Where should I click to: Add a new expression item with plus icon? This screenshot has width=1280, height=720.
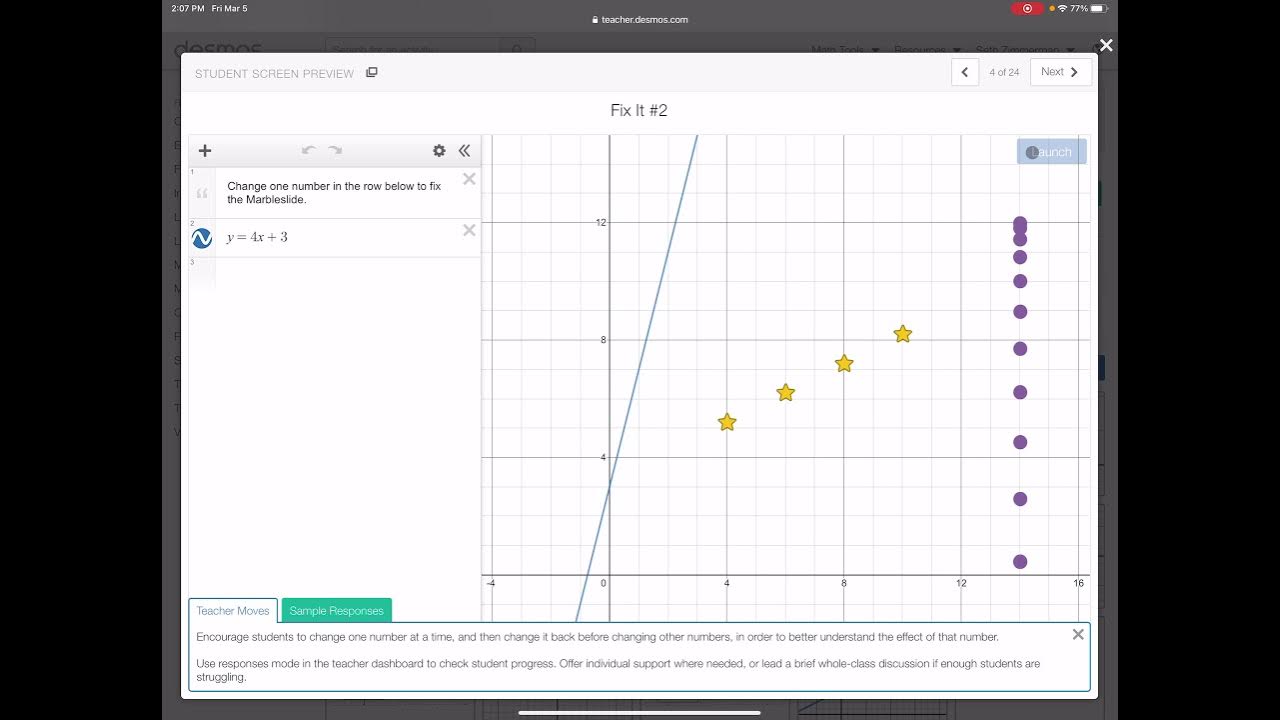click(205, 151)
